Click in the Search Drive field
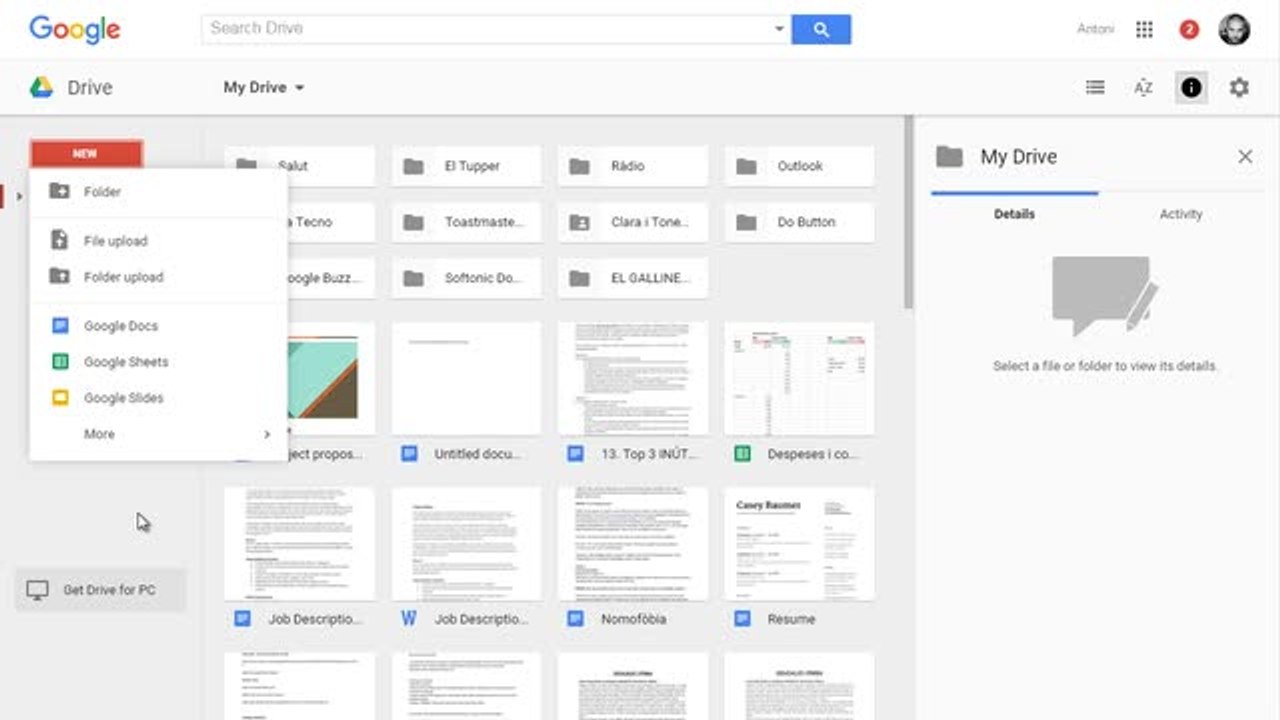This screenshot has width=1280, height=720. 487,29
